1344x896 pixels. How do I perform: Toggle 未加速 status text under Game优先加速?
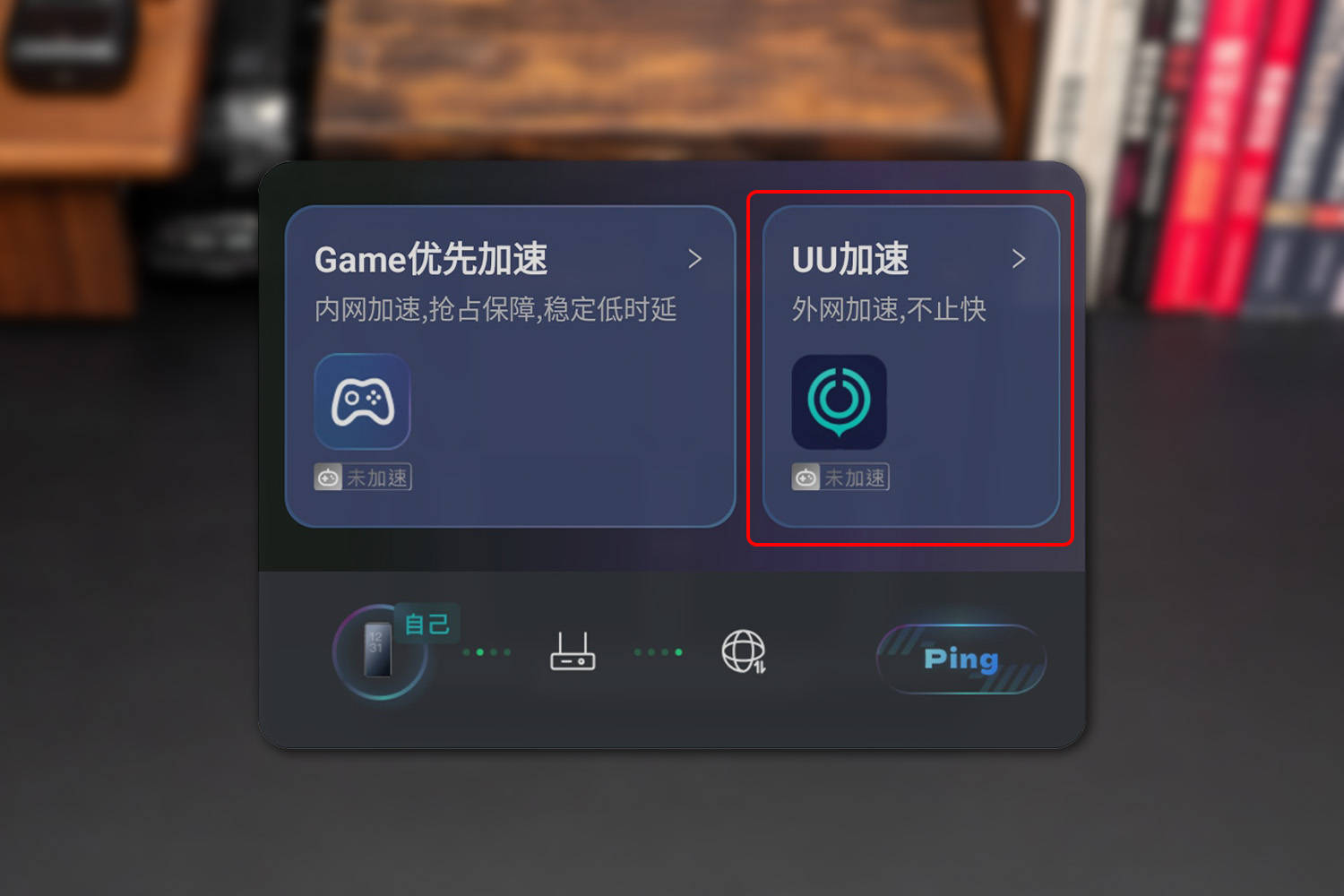click(x=377, y=478)
